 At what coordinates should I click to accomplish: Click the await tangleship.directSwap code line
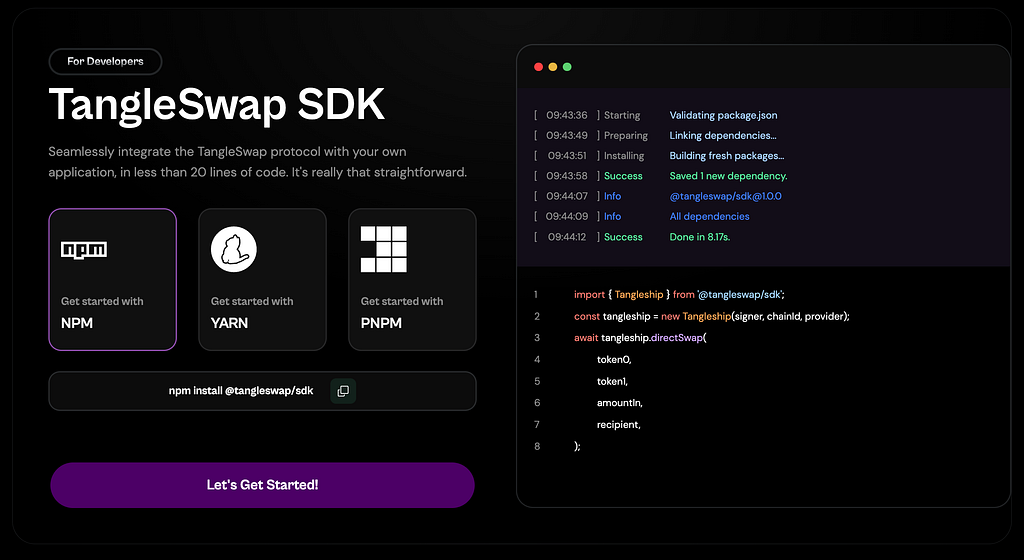[x=640, y=337]
